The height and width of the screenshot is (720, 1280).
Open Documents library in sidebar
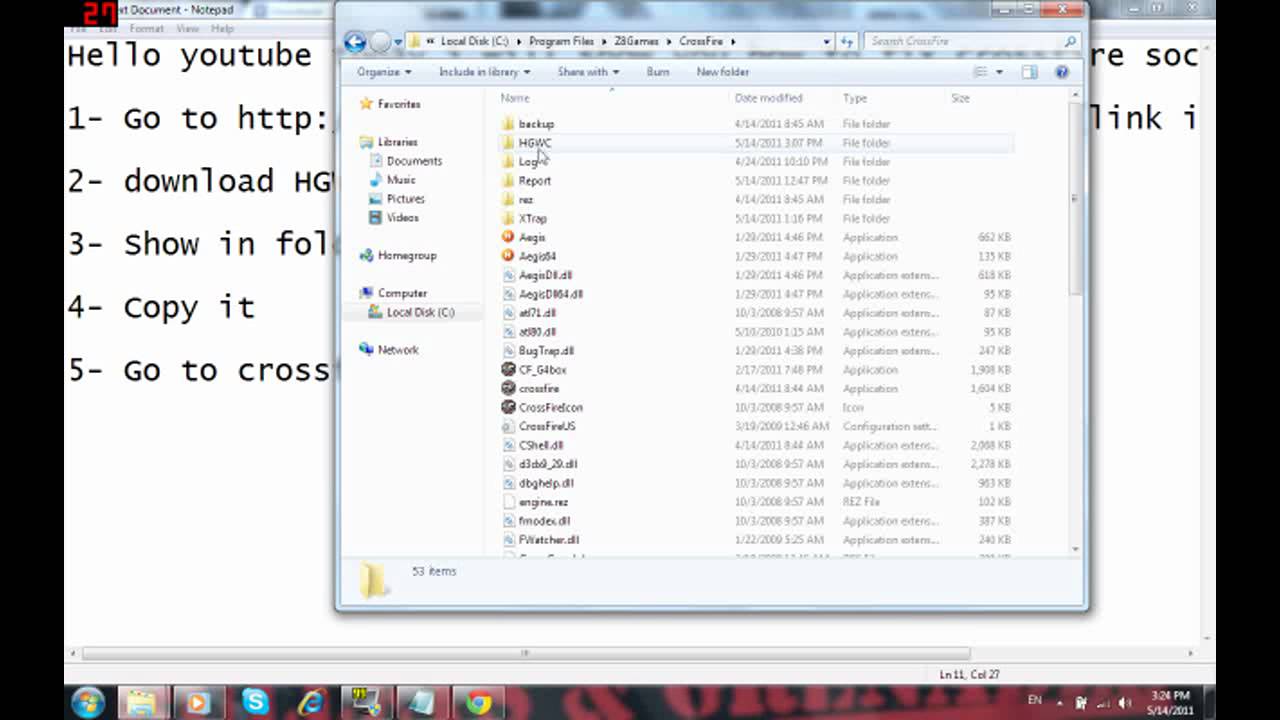pos(414,161)
